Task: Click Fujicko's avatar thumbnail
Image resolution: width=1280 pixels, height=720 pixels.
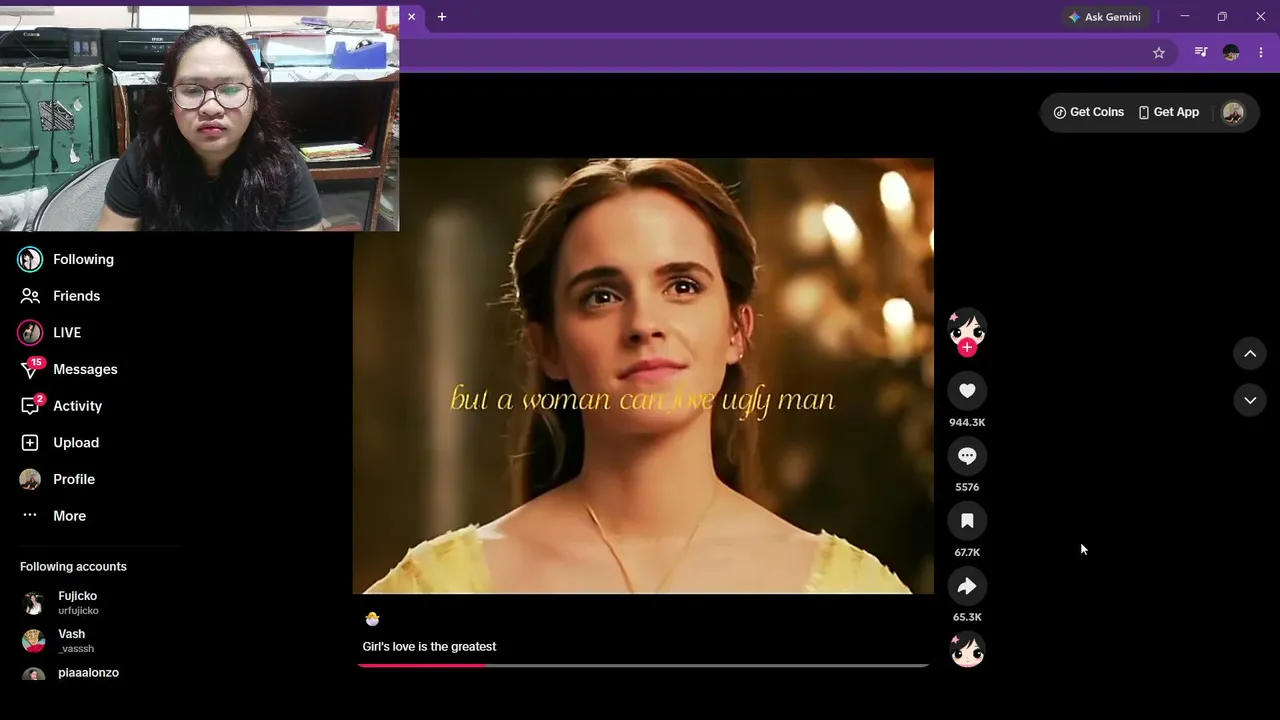Action: (34, 603)
